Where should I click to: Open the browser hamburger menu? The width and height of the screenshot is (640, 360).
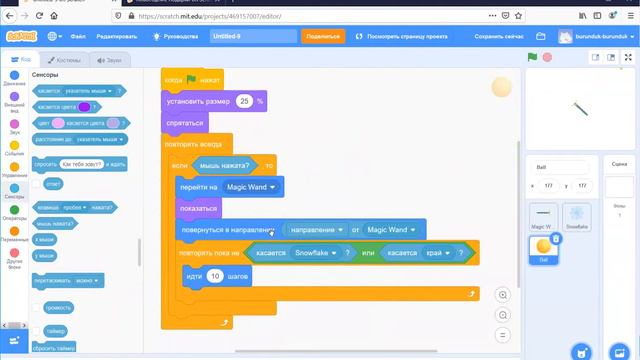click(x=631, y=16)
